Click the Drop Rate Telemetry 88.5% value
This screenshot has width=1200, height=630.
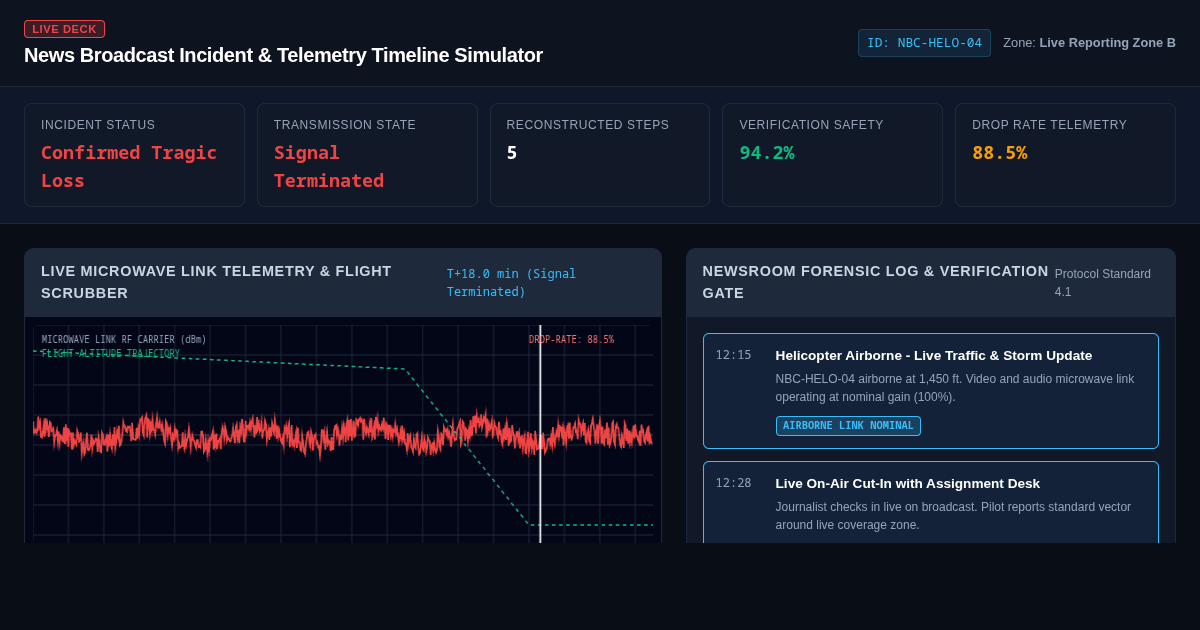pyautogui.click(x=1000, y=153)
